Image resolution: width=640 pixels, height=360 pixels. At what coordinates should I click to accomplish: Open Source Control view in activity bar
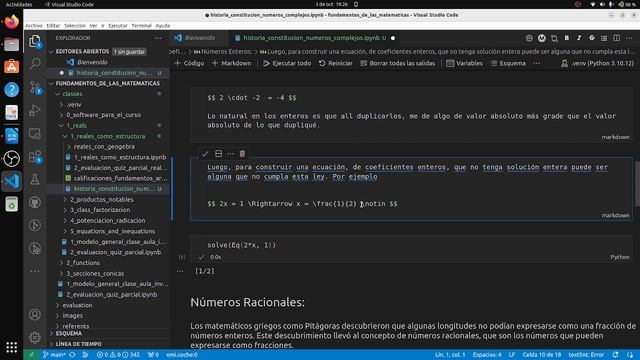pyautogui.click(x=35, y=87)
